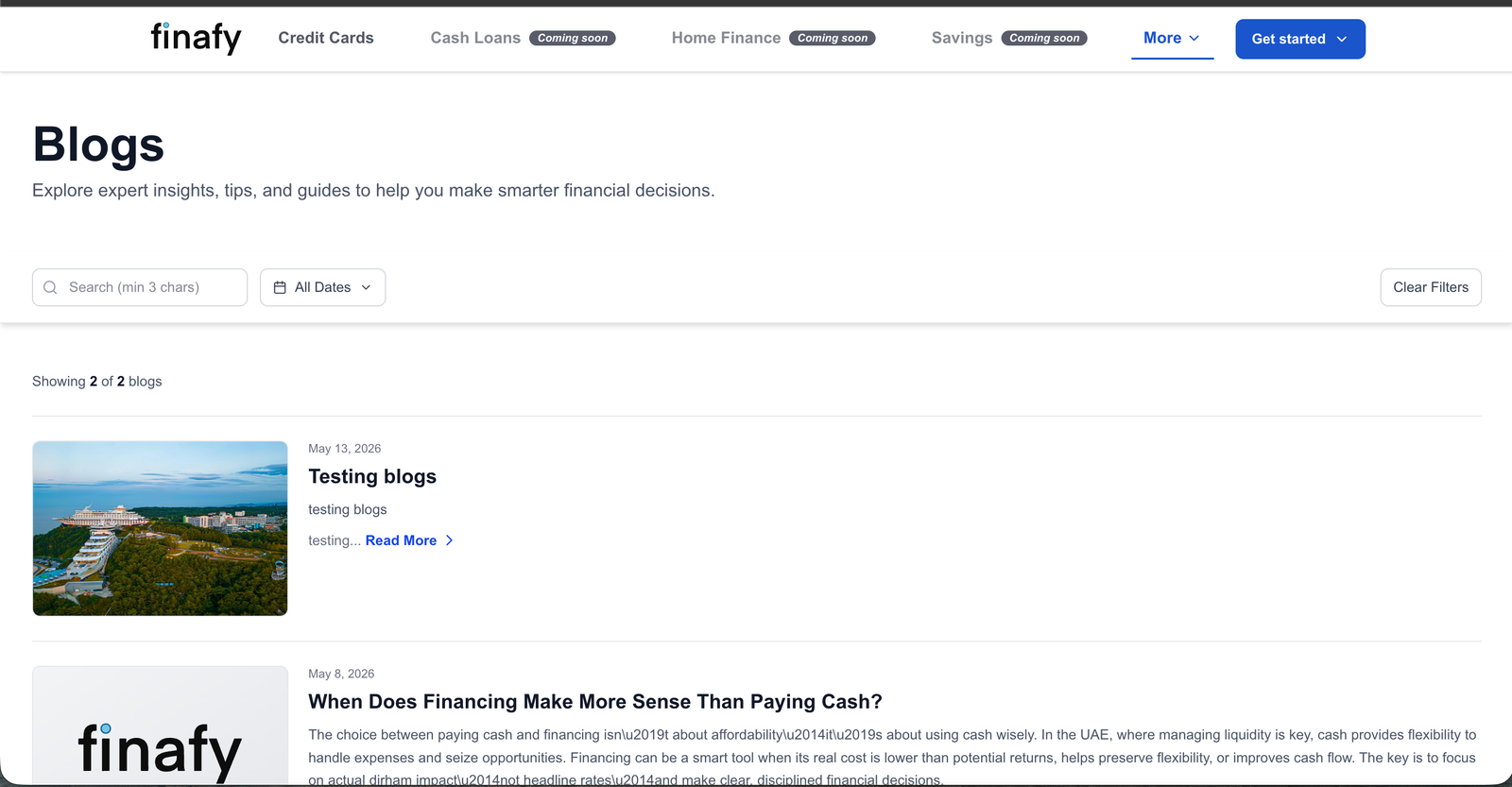Open the Testing blogs article title
Screen dimensions: 1512x787
pos(372,476)
